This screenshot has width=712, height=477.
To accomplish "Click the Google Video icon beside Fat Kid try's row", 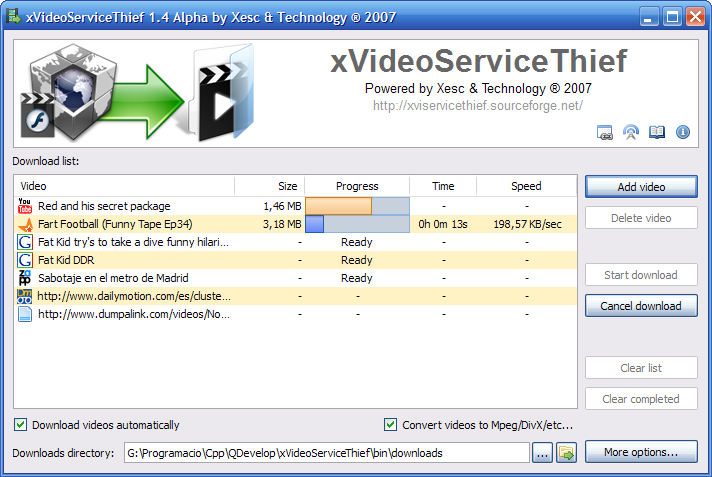I will tap(25, 242).
